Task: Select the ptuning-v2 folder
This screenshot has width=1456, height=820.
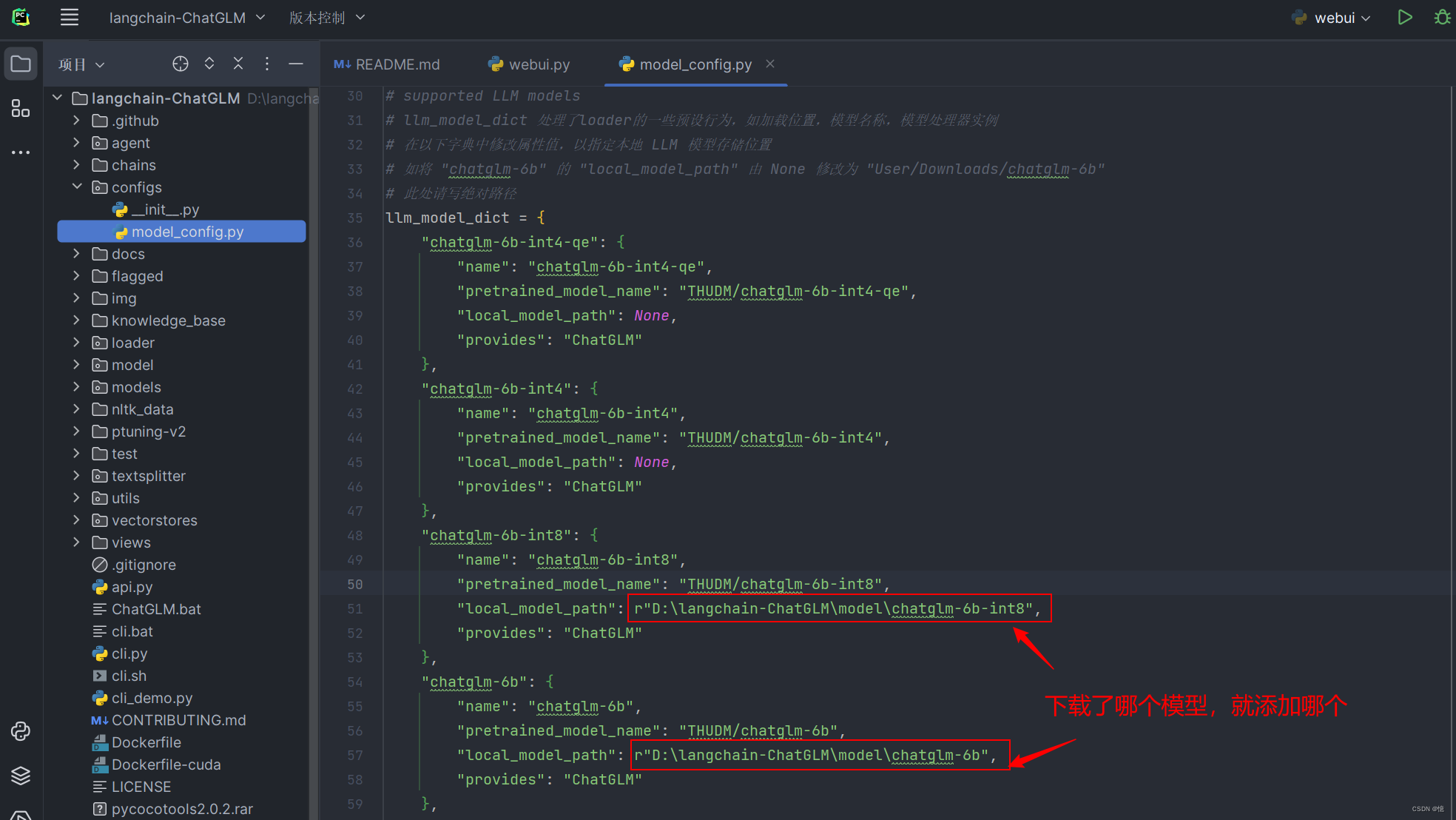Action: (139, 431)
